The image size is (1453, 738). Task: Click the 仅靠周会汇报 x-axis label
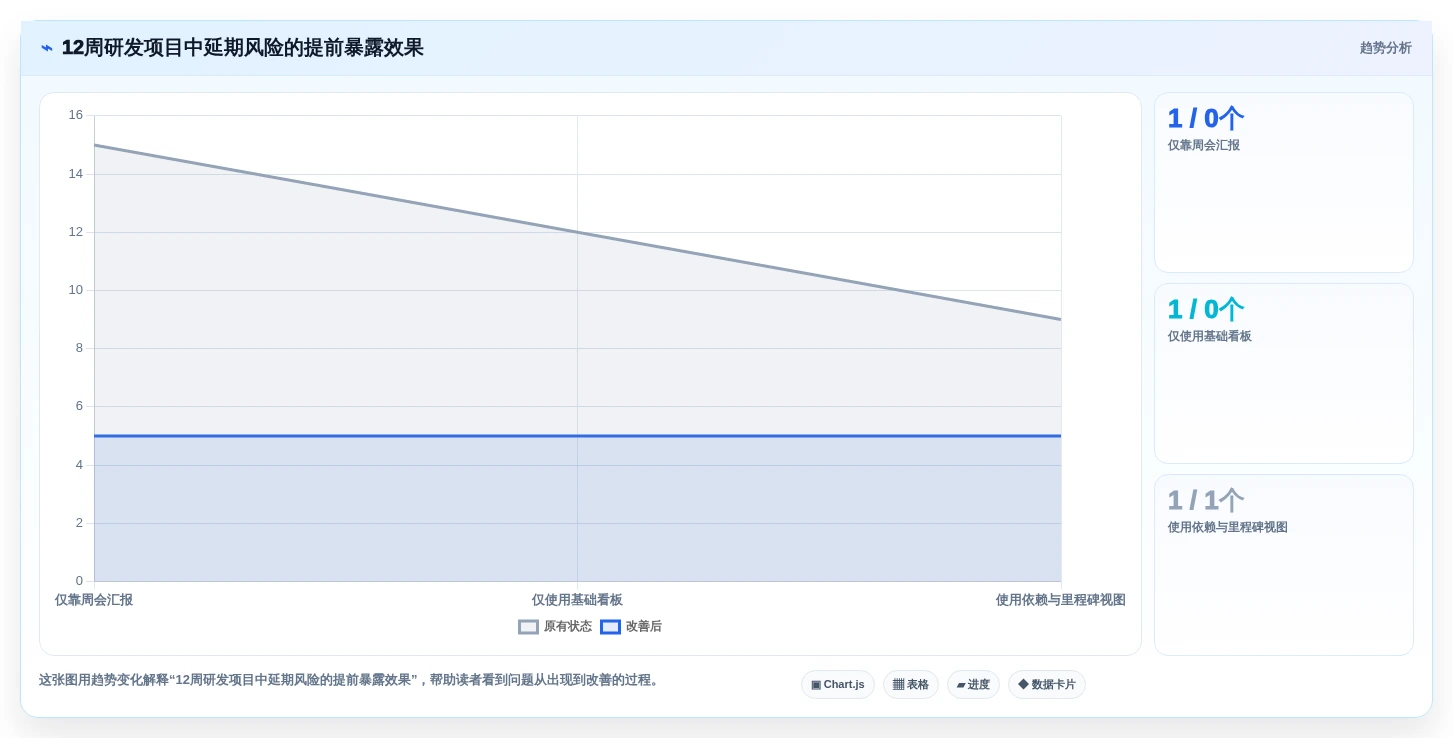94,600
